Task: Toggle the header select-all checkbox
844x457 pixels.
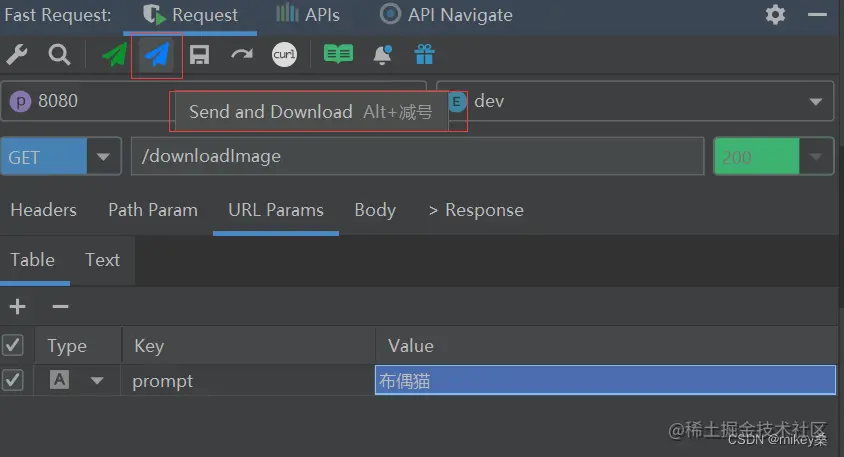Action: click(12, 345)
